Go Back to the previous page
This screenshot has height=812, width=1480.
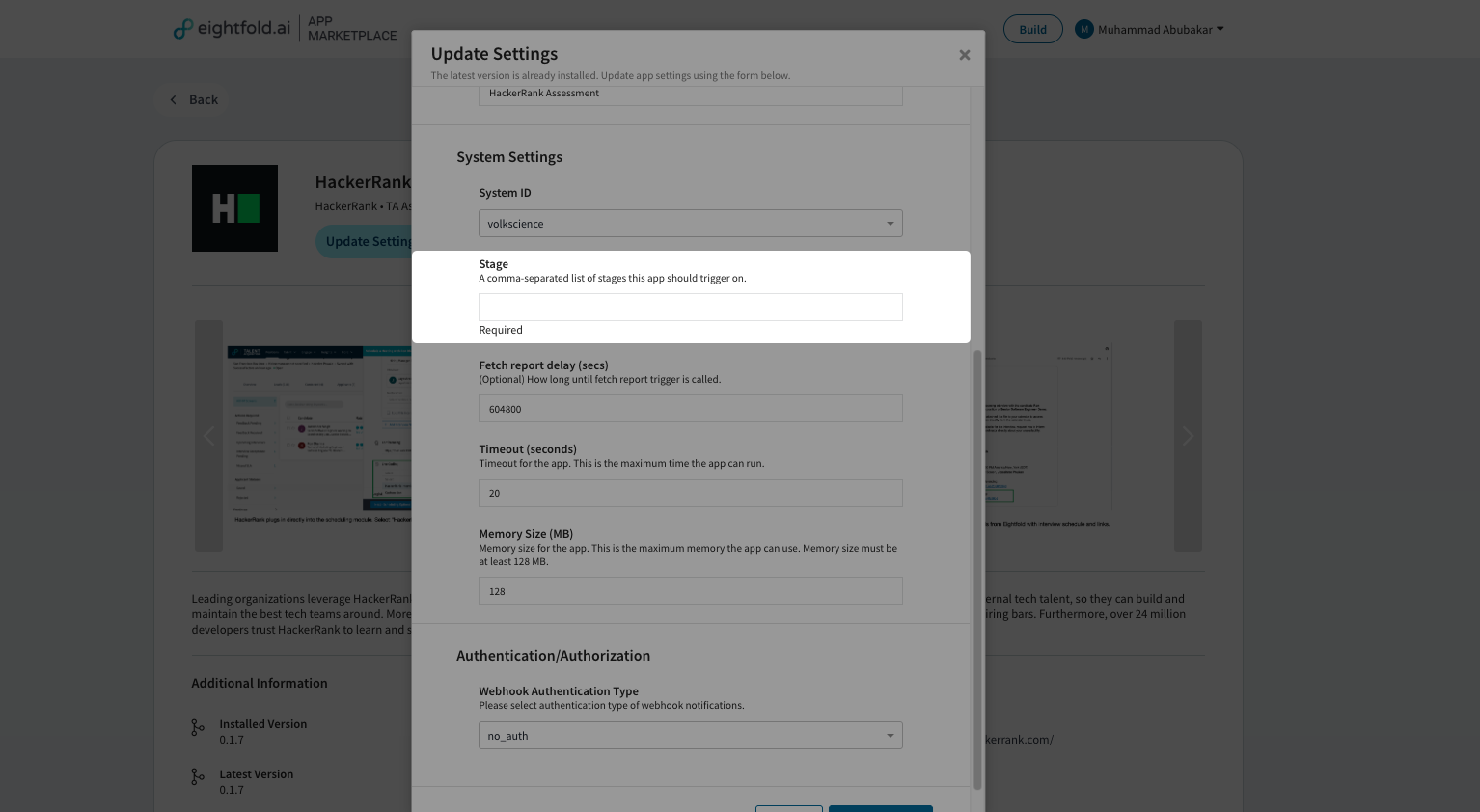(x=194, y=99)
